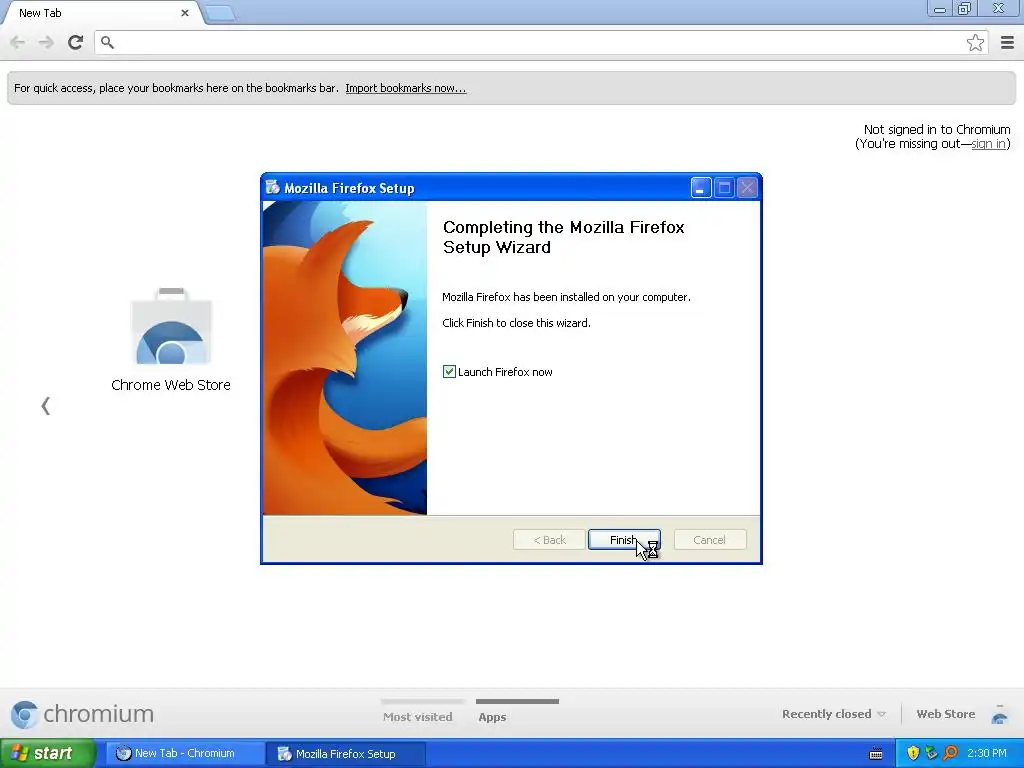Expand the Recently closed dropdown
Image resolution: width=1024 pixels, height=768 pixels.
point(834,714)
